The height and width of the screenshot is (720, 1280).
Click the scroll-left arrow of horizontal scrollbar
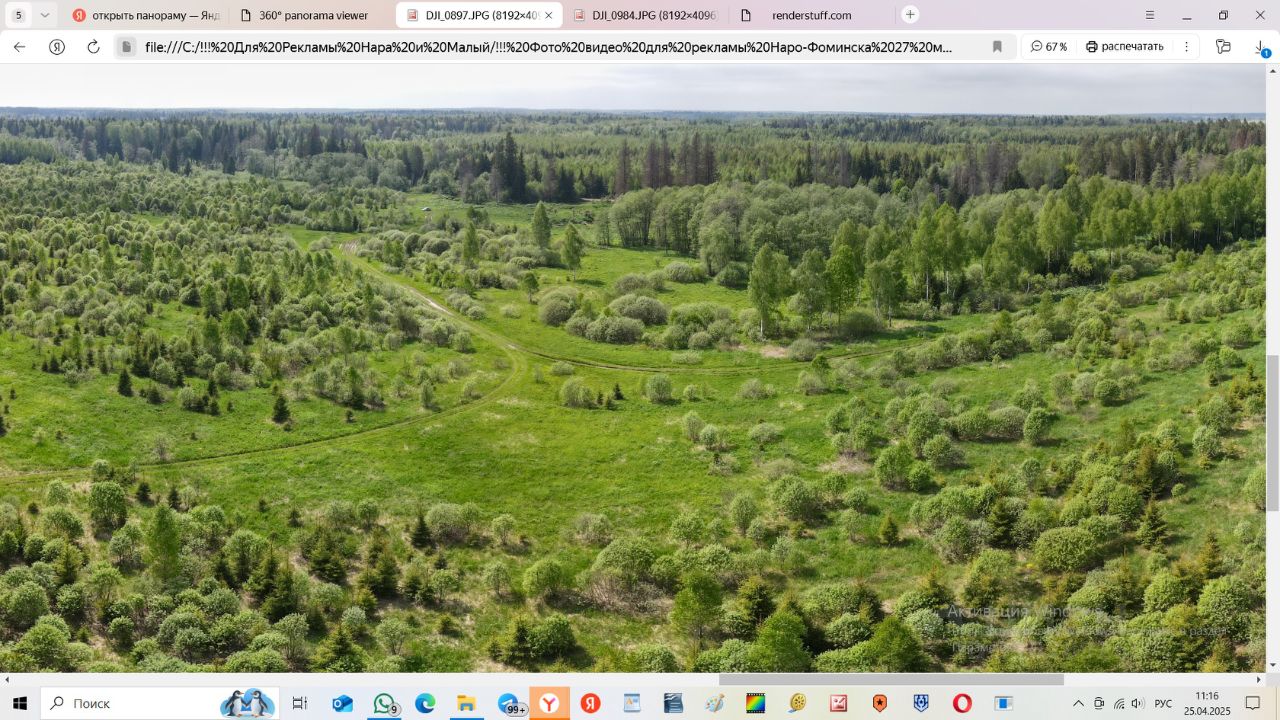click(x=7, y=680)
